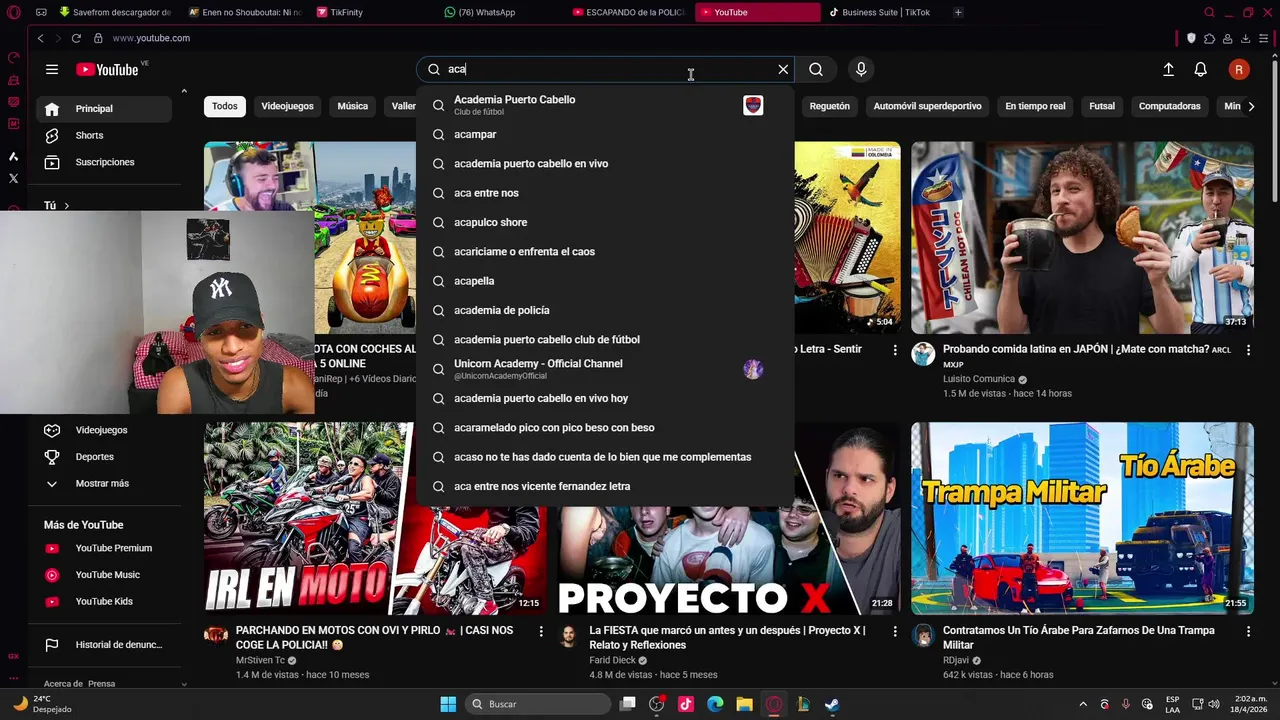Open the notifications bell
Screen dimensions: 1280x720
coord(1201,69)
